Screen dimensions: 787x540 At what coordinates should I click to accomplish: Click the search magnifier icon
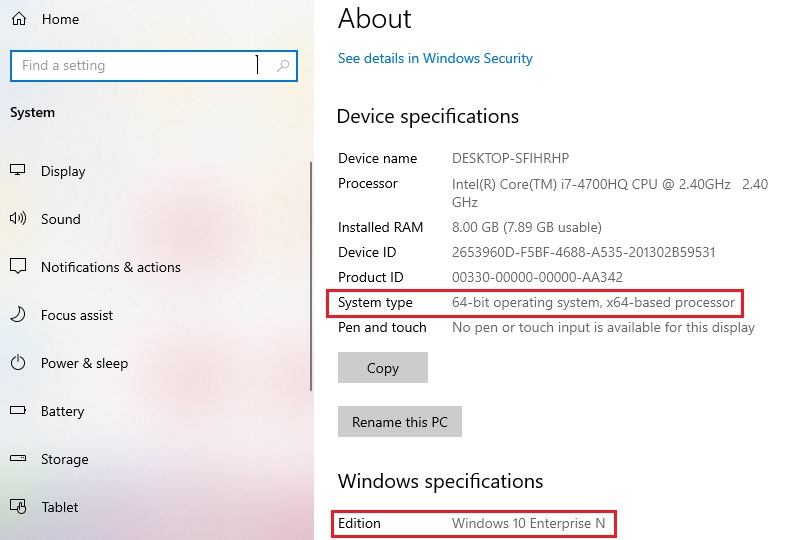tap(283, 66)
